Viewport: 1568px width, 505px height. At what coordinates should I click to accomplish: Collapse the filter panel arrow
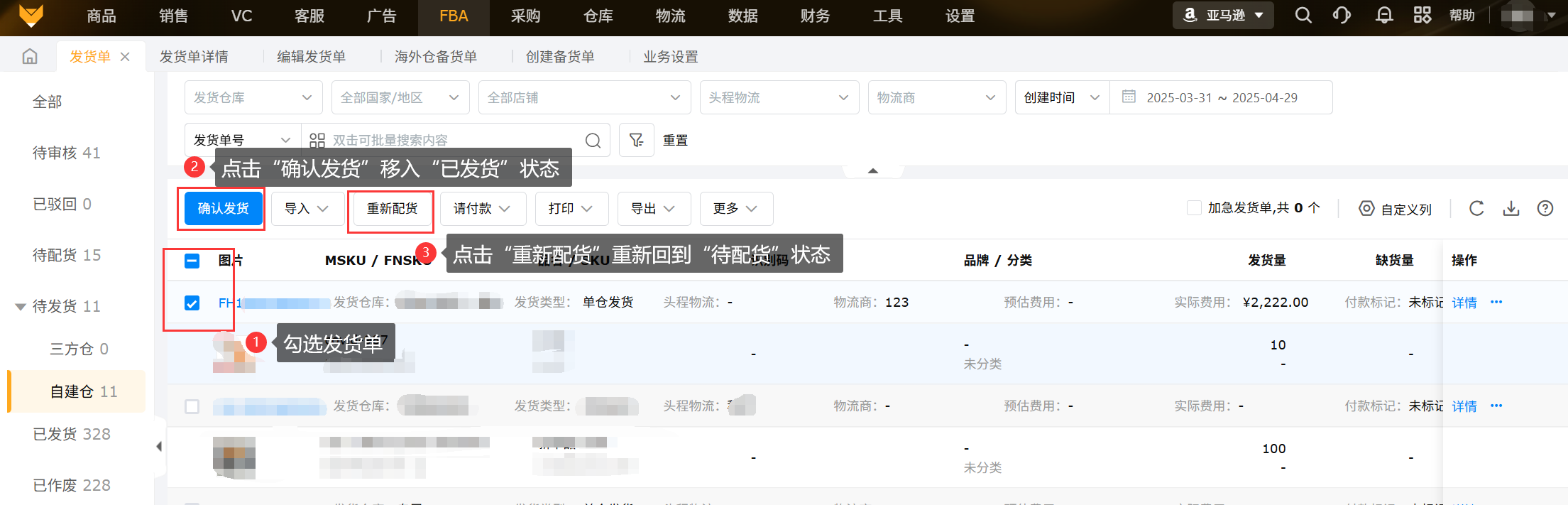click(x=873, y=171)
